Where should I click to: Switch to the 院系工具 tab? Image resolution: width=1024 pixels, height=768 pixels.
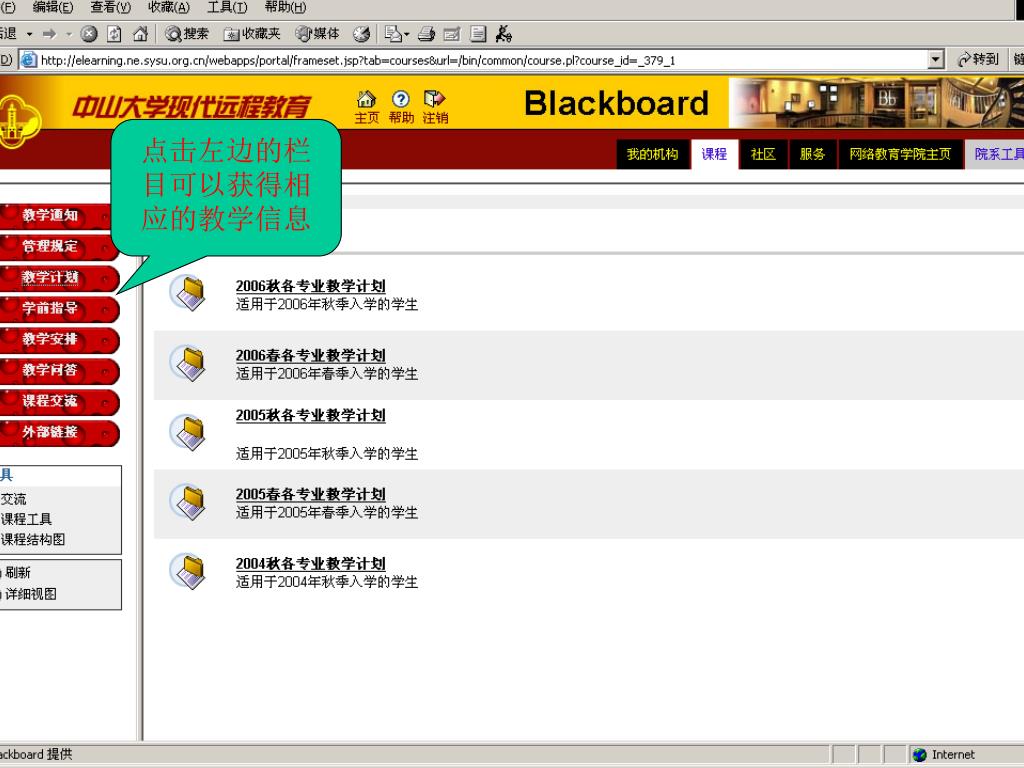coord(995,154)
